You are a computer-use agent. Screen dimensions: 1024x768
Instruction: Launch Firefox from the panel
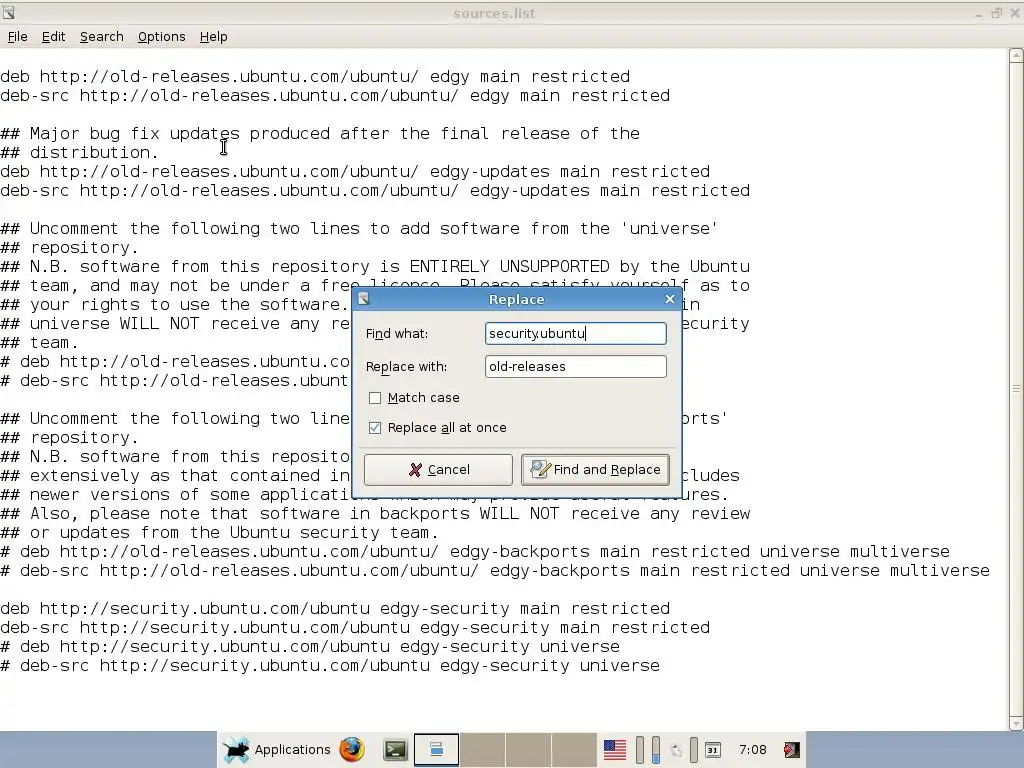pos(351,749)
